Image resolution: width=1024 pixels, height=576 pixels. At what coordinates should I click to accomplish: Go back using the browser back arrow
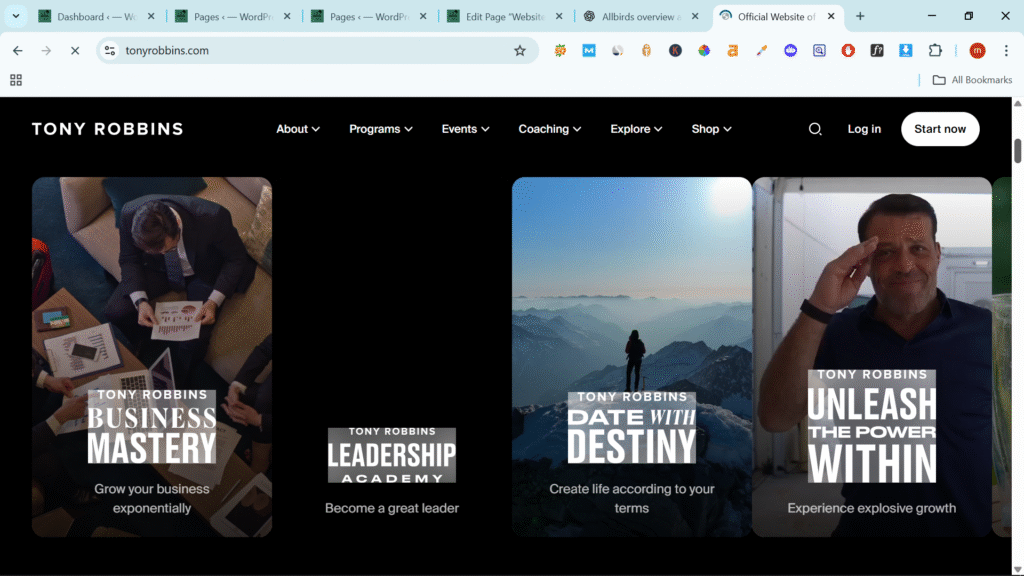point(18,51)
